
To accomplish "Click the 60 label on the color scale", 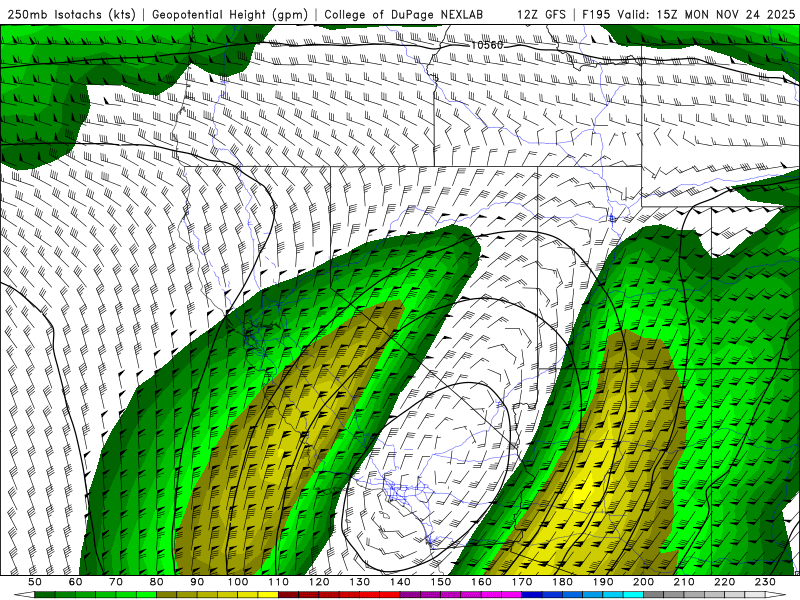I will pyautogui.click(x=75, y=582).
